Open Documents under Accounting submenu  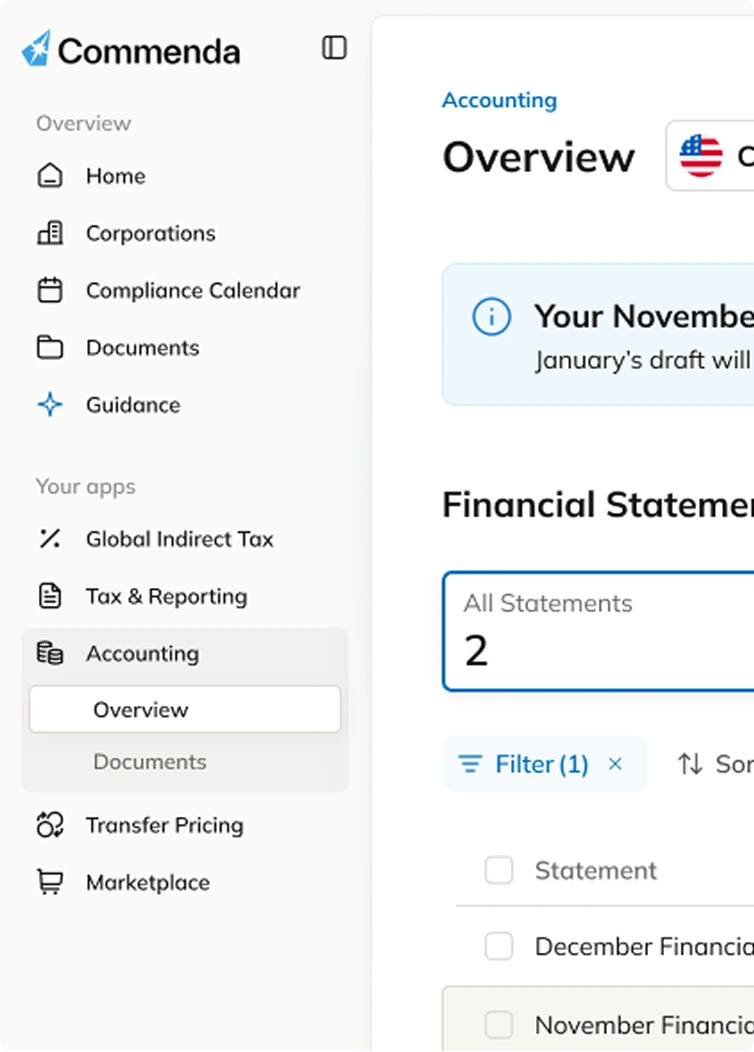[149, 762]
